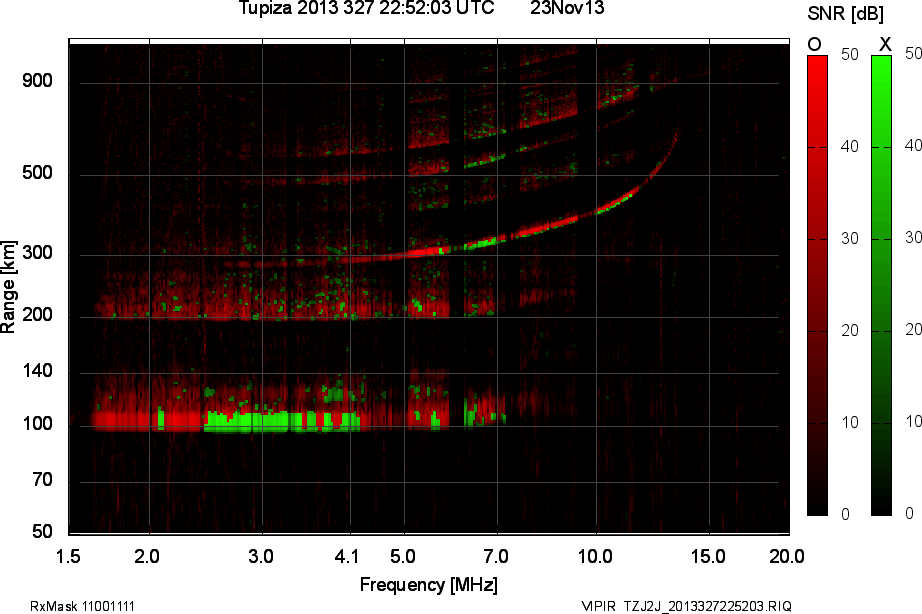Click the 'X' label above the green bar
Image resolution: width=922 pixels, height=614 pixels.
pyautogui.click(x=884, y=44)
